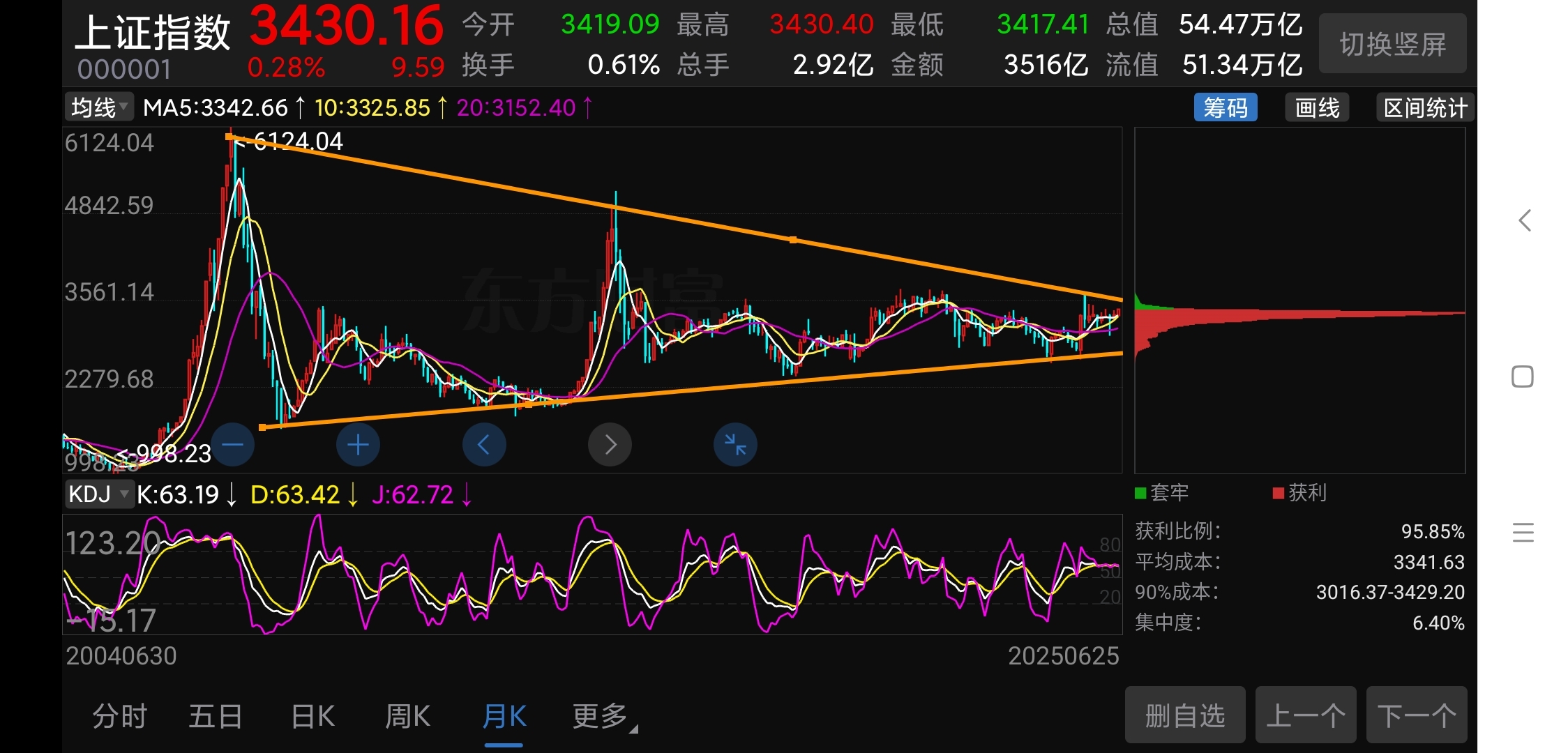Screen dimensions: 1568x753
Task: Click the collapse fullscreen arrows icon
Action: pyautogui.click(x=735, y=445)
